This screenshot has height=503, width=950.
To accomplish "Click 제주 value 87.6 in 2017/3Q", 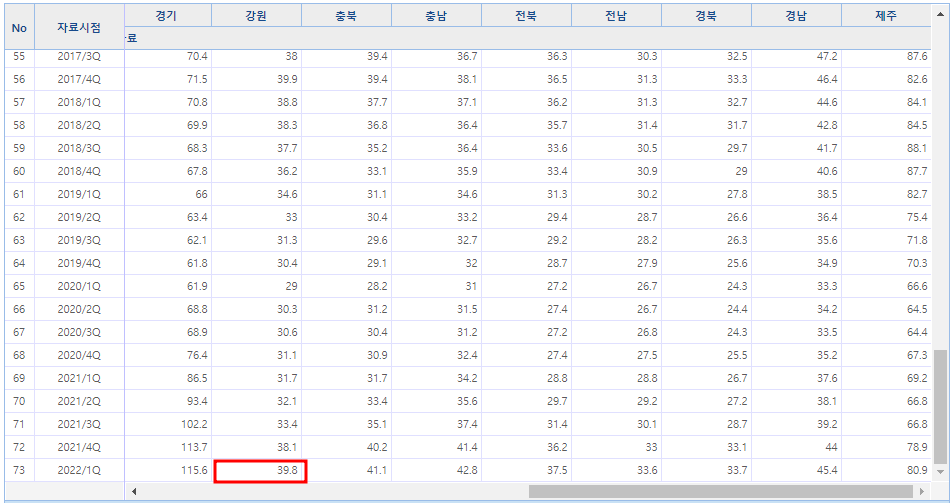I will pyautogui.click(x=886, y=56).
